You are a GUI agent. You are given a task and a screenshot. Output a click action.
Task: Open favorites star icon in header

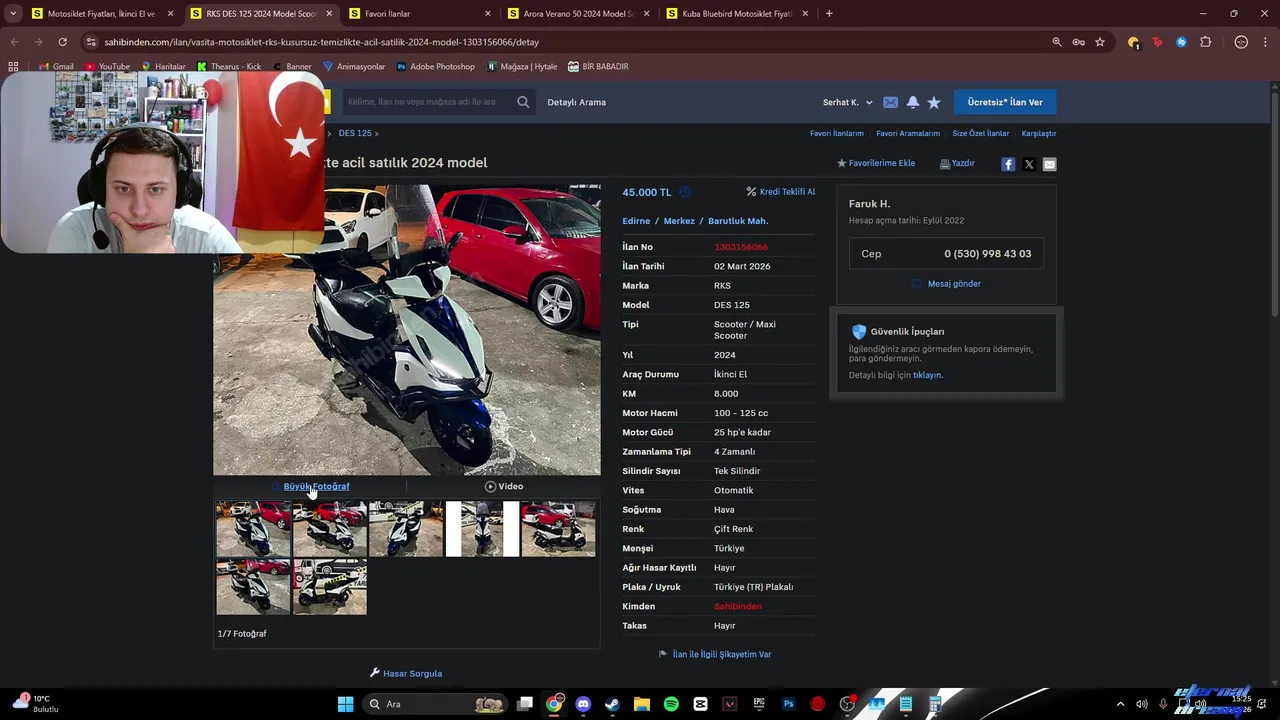click(934, 102)
